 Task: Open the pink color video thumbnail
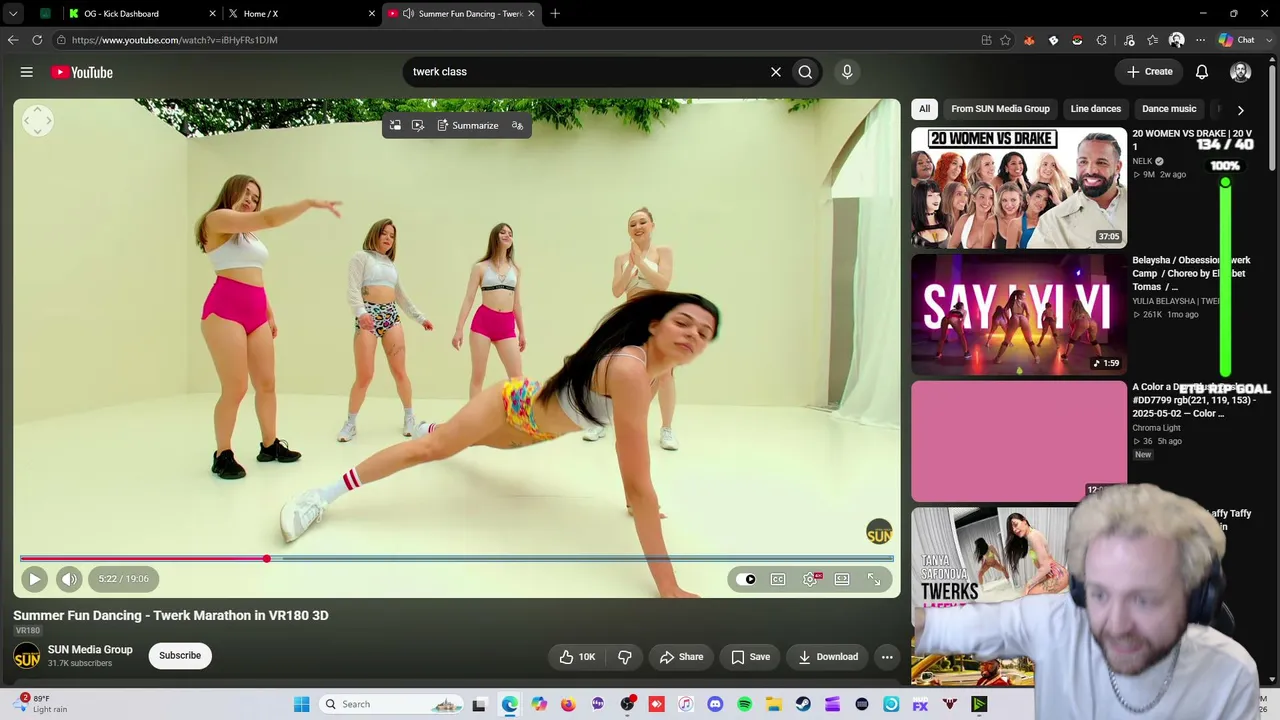point(1019,441)
